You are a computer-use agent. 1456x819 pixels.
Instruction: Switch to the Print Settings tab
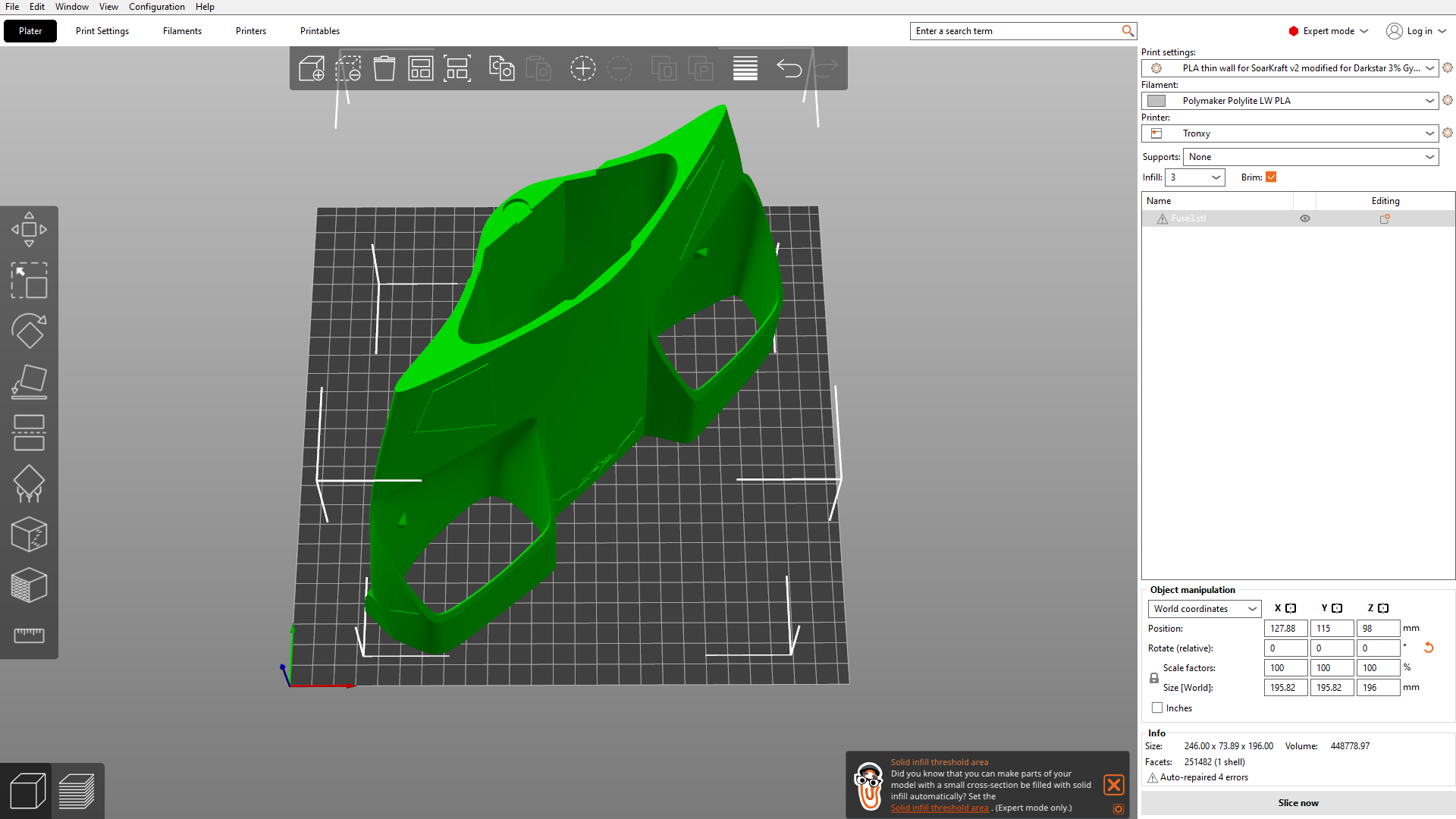coord(102,31)
